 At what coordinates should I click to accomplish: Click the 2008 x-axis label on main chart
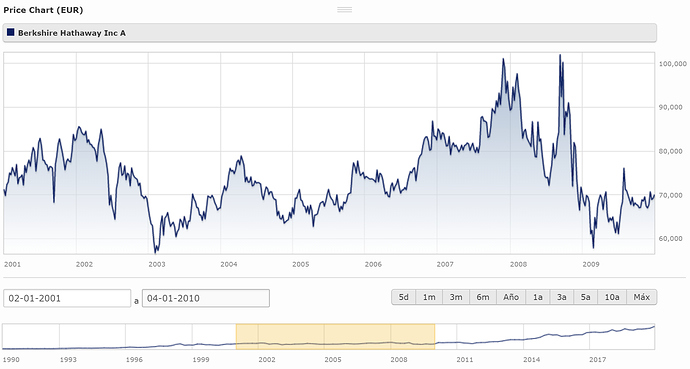click(518, 264)
